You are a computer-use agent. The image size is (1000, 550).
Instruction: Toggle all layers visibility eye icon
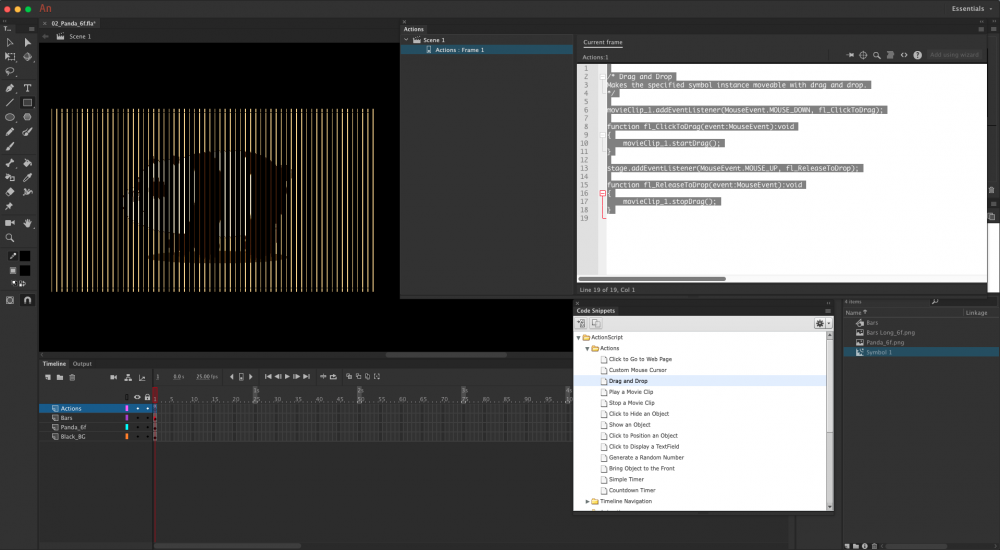[137, 397]
